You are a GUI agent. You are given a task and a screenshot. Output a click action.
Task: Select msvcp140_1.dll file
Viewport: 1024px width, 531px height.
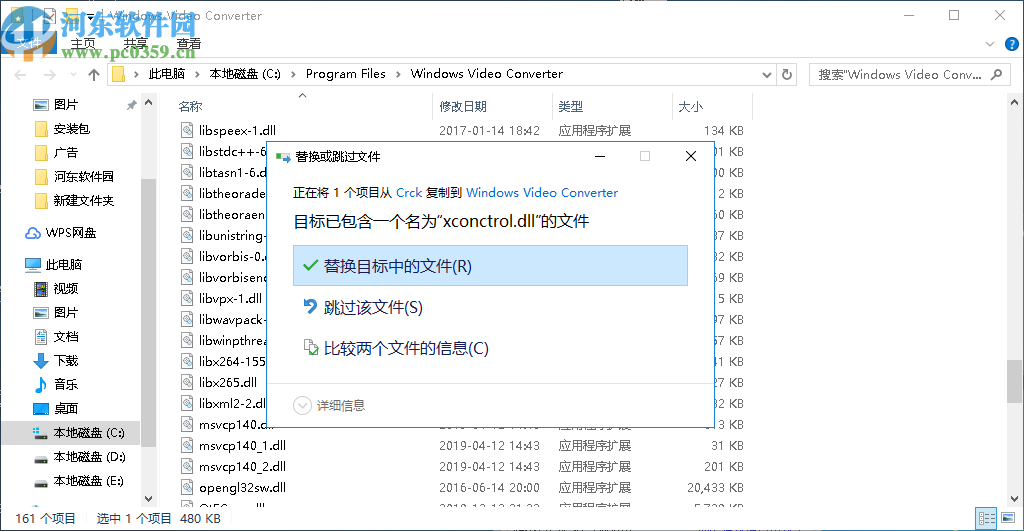242,445
